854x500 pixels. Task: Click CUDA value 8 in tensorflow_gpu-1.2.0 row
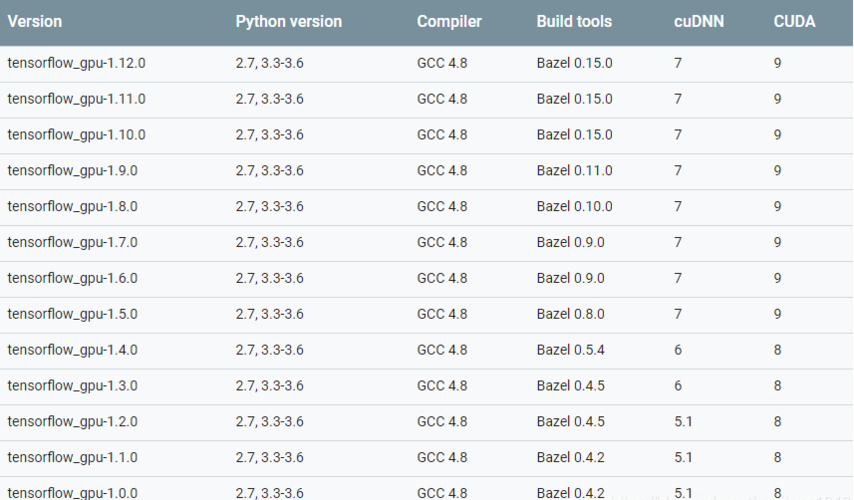click(x=777, y=422)
